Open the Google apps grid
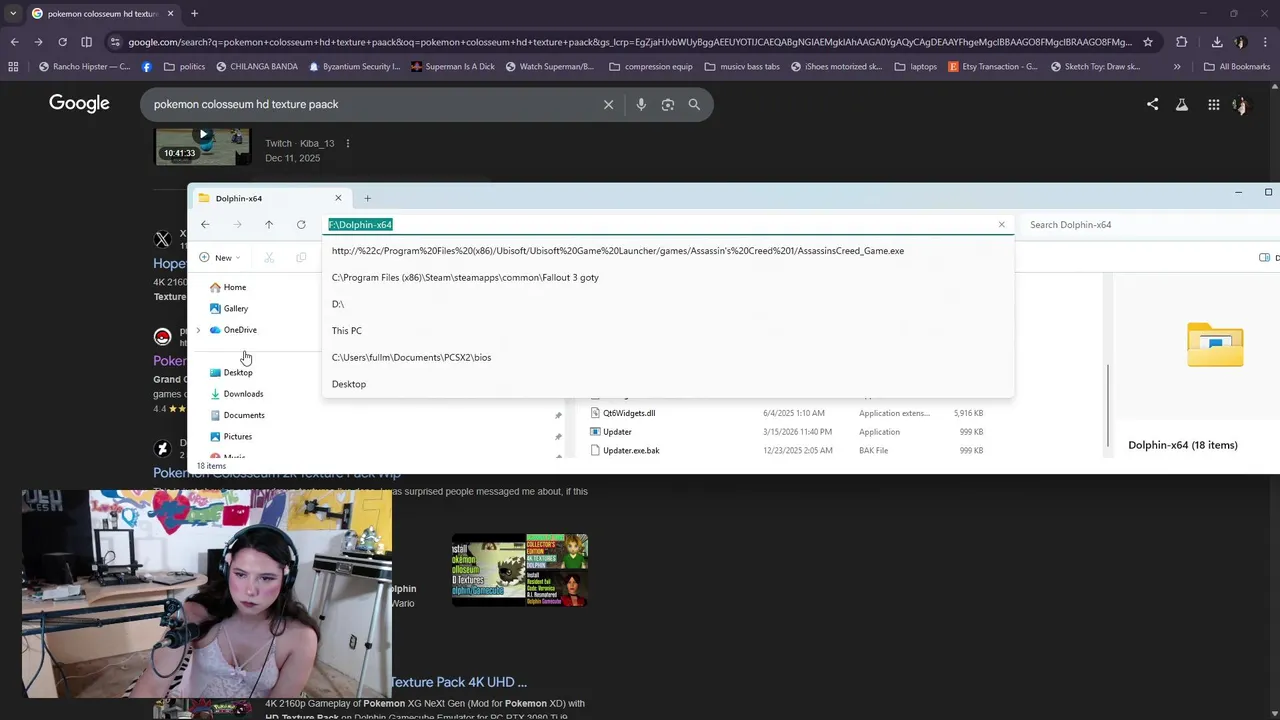This screenshot has width=1280, height=720. [1213, 104]
